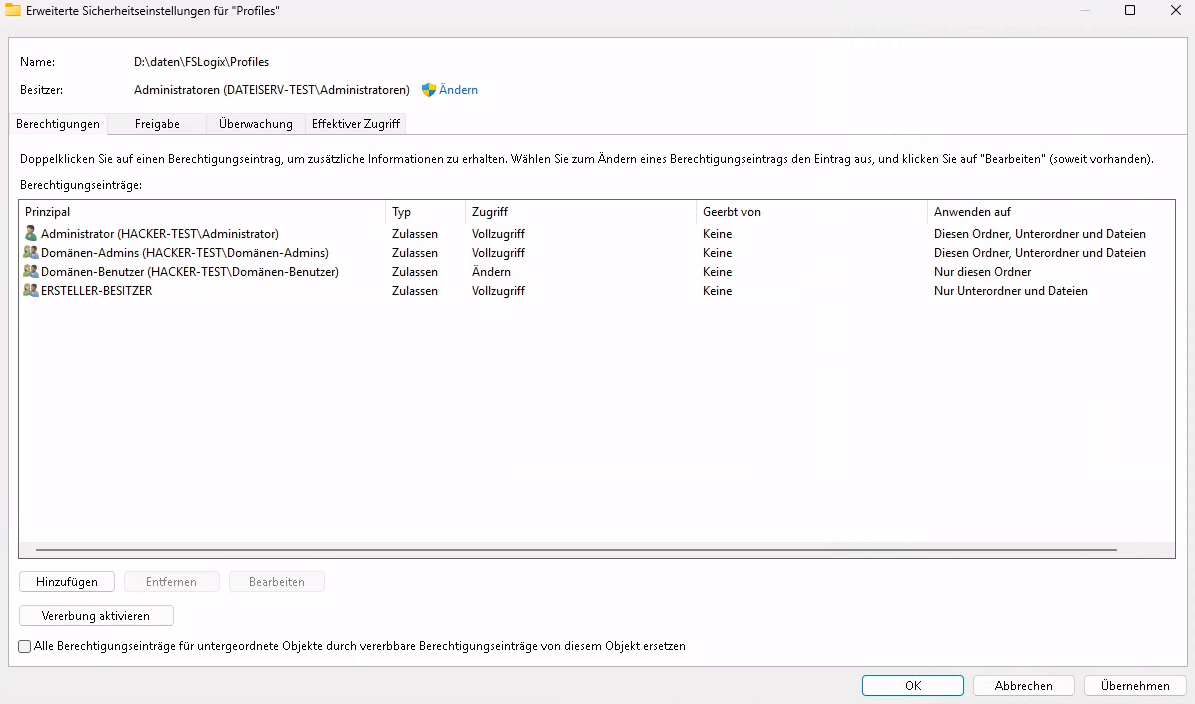Maximize the security settings window
The width and height of the screenshot is (1195, 704).
(1130, 11)
